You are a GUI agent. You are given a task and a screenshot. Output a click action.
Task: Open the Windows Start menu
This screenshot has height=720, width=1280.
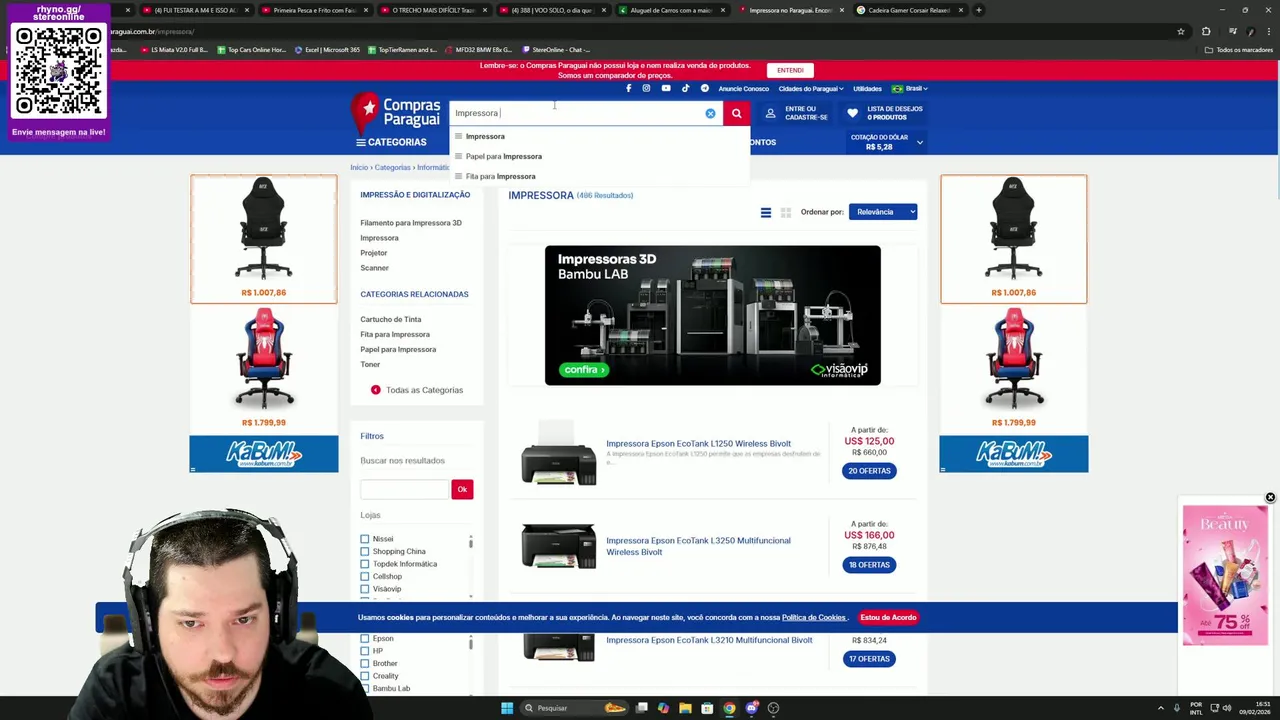(x=507, y=708)
